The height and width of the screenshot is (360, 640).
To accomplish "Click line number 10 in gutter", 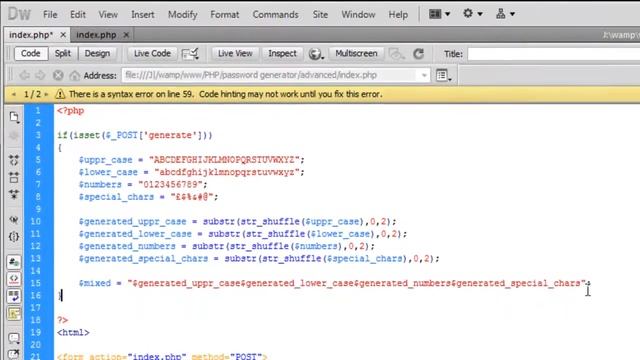I will (36, 222).
